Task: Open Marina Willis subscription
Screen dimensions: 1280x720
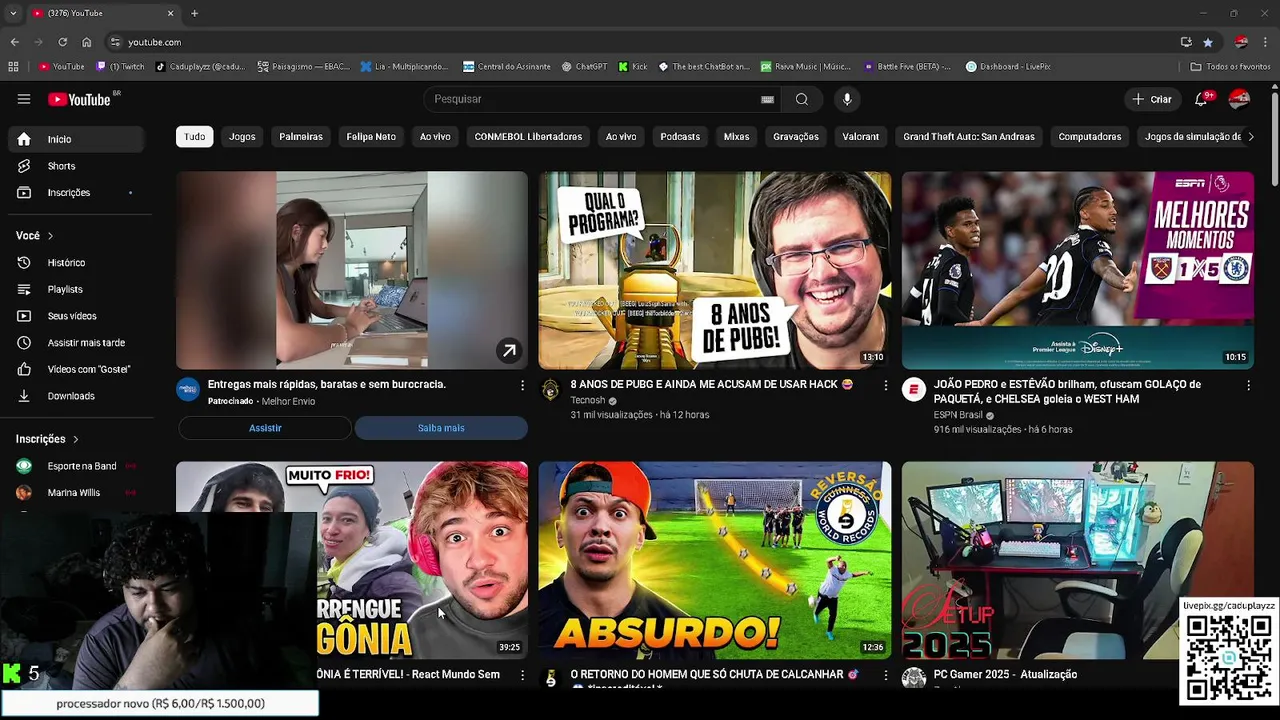Action: (x=76, y=493)
